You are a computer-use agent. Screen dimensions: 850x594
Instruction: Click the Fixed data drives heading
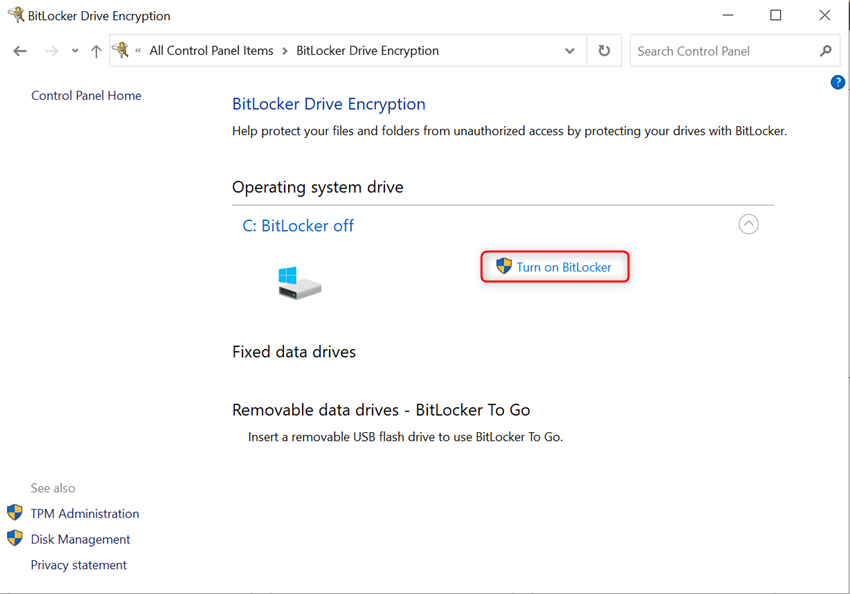[x=294, y=352]
